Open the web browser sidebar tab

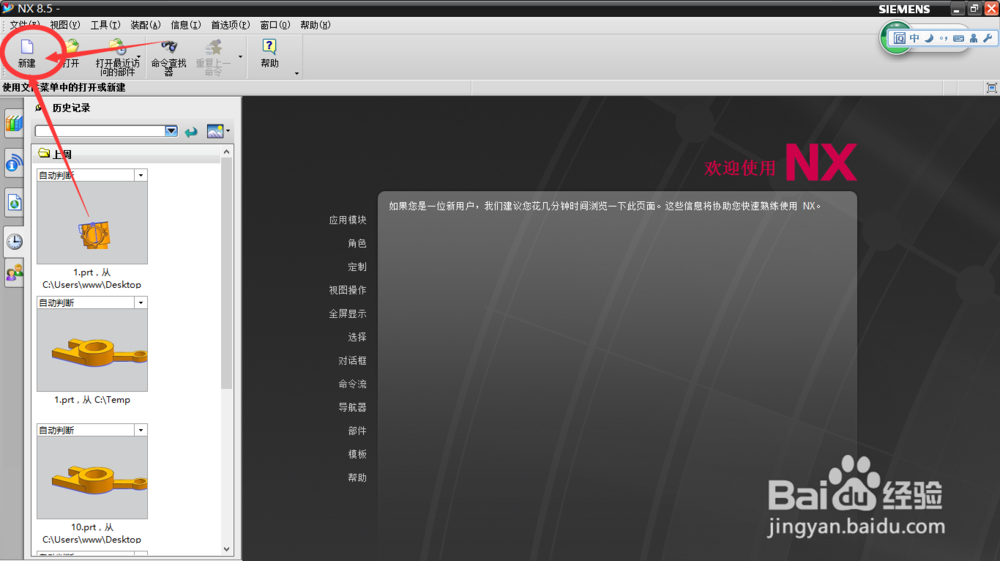click(14, 203)
